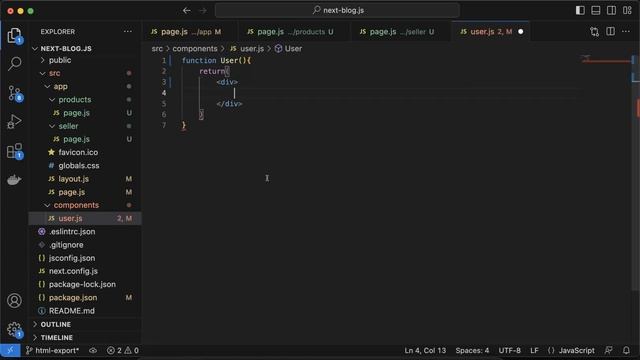Go forward with the navigation arrow
Viewport: 640px width, 360px height.
(203, 11)
